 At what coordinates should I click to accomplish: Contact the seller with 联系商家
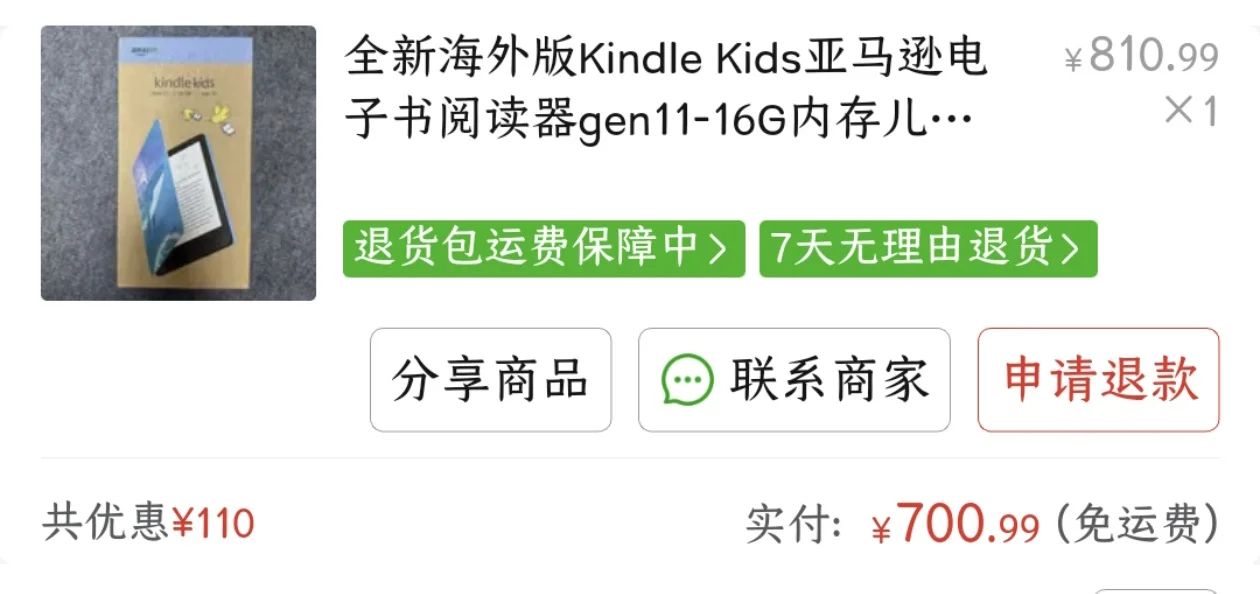tap(795, 380)
